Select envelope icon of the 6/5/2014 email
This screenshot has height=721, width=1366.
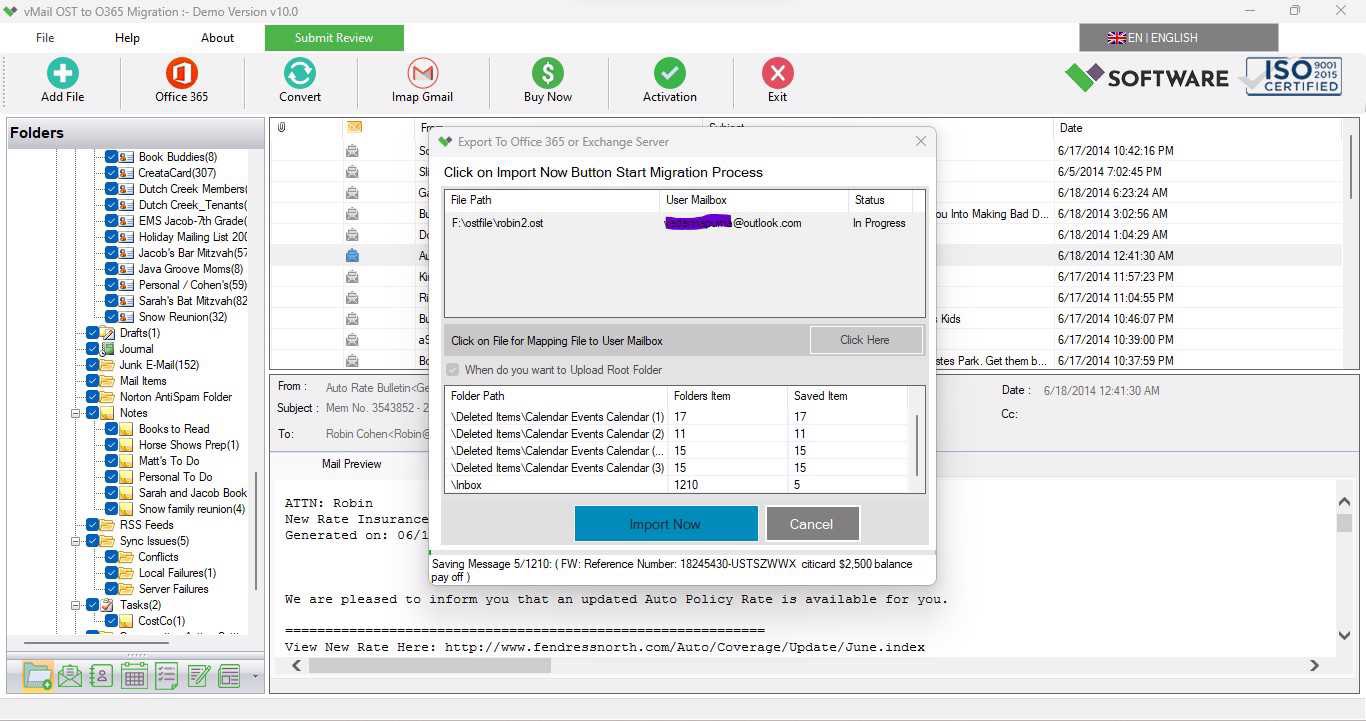[x=352, y=171]
